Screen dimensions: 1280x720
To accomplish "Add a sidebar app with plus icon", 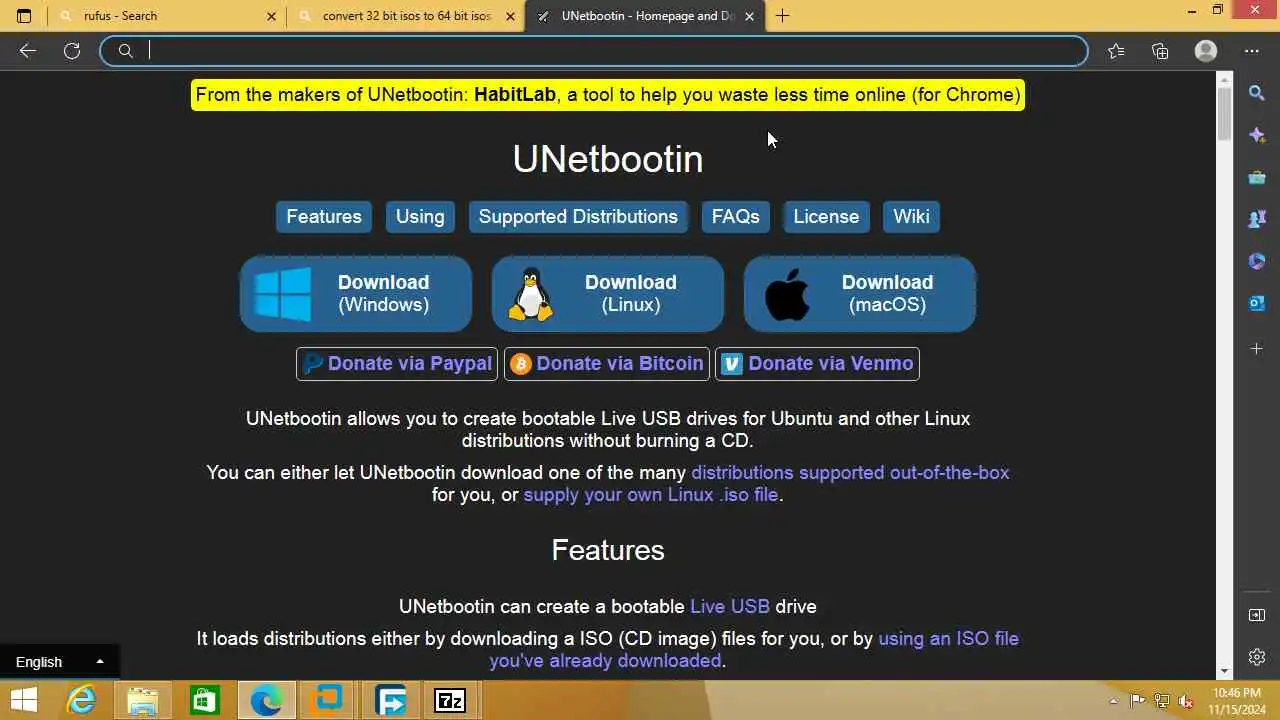I will click(1257, 348).
